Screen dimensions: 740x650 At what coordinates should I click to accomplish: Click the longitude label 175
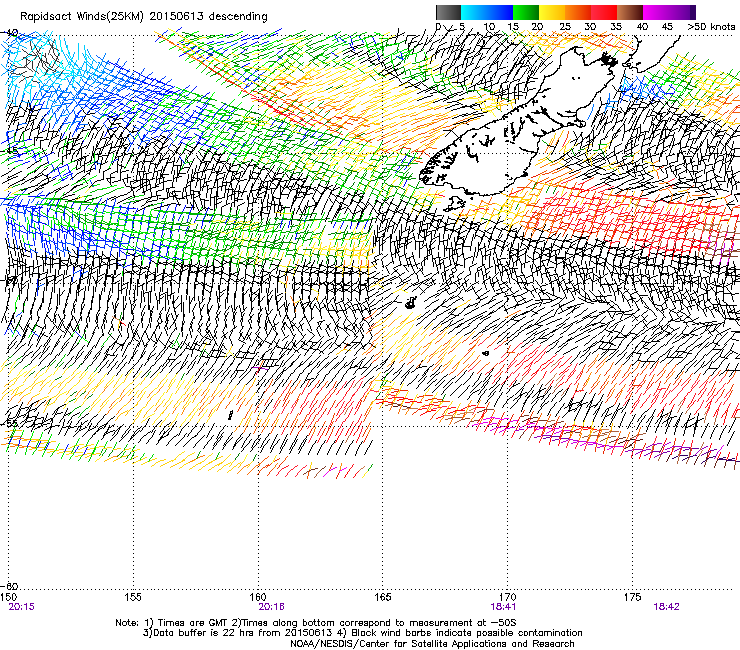tap(632, 597)
